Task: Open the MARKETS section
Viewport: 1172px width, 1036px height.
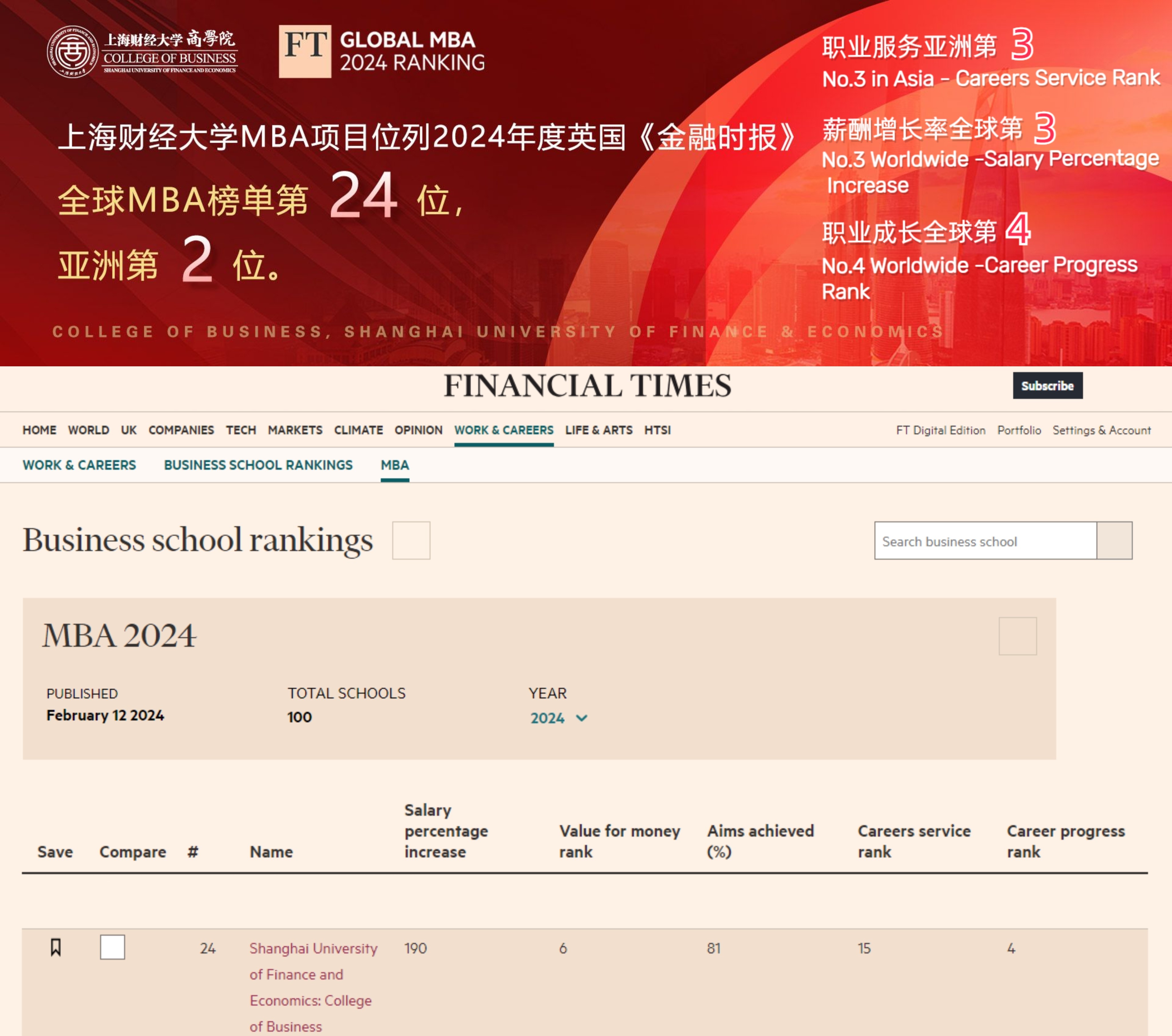Action: pyautogui.click(x=295, y=430)
